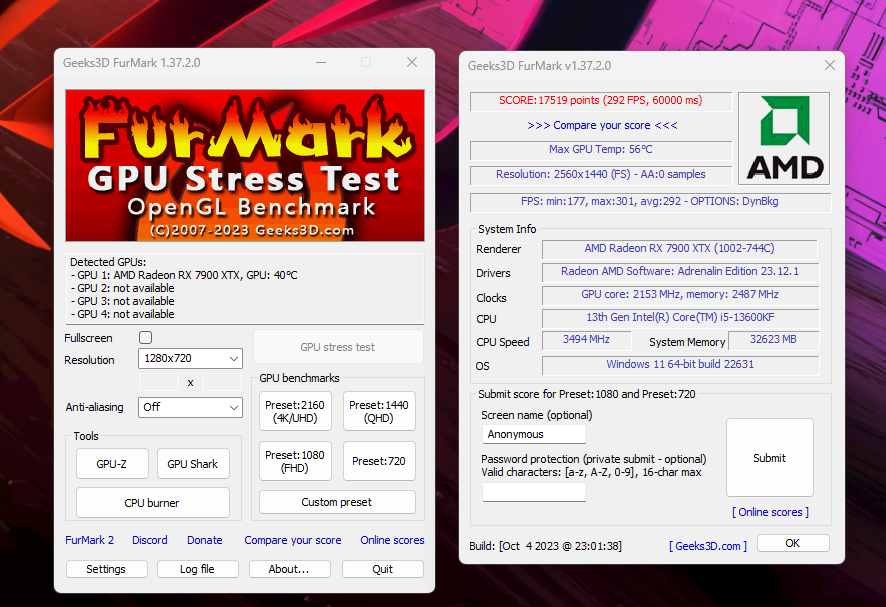The height and width of the screenshot is (607, 886).
Task: Click the Screen name field containing Anonymous
Action: tap(534, 434)
